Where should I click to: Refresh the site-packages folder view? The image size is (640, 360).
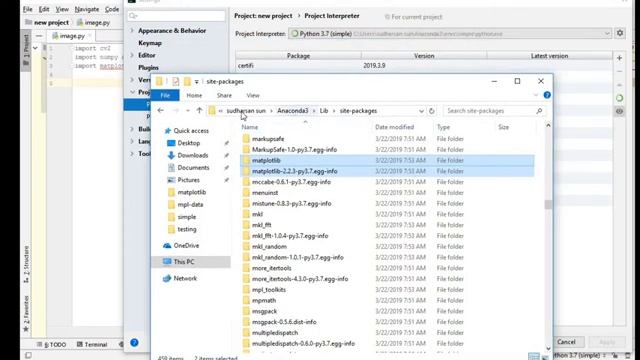(x=431, y=111)
